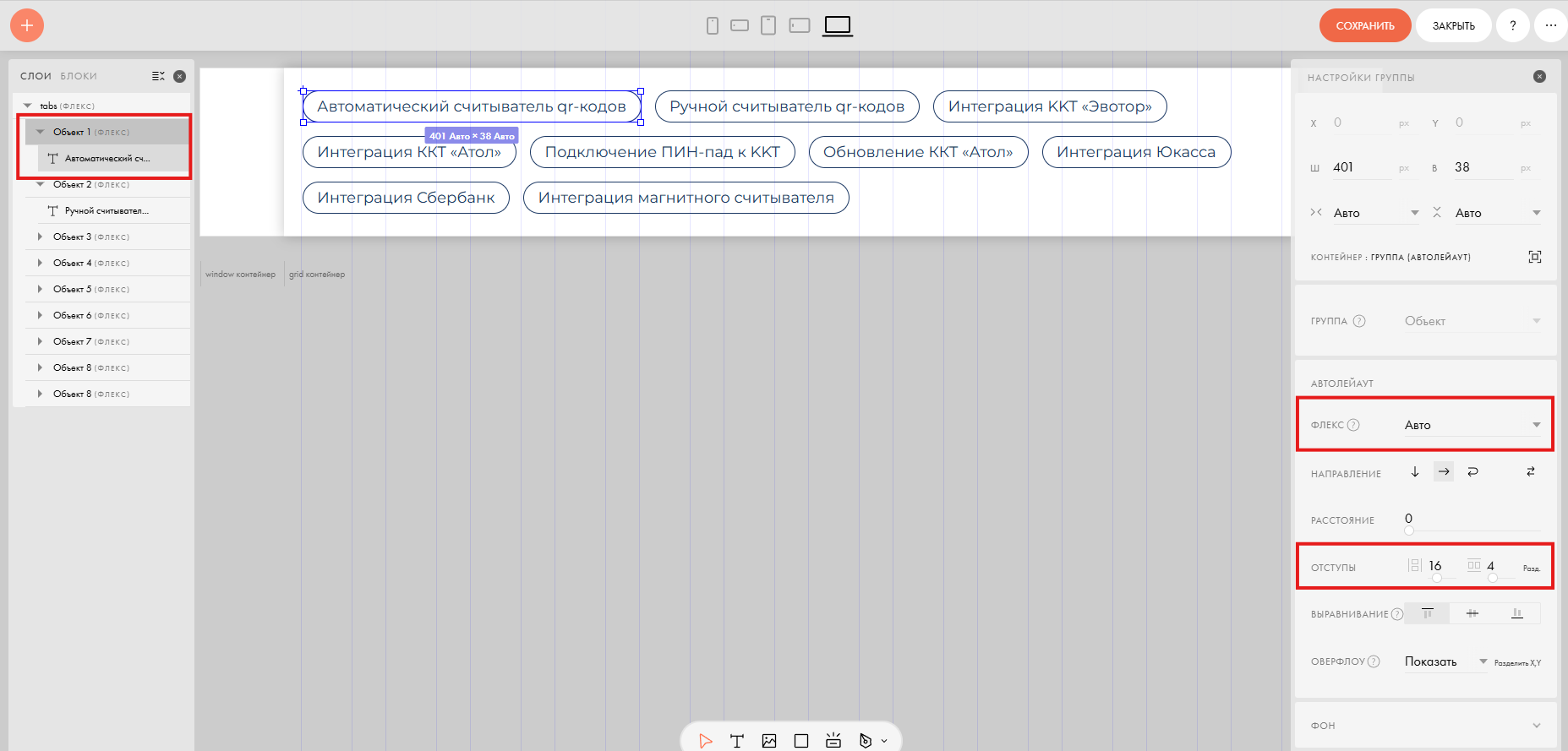Select the desktop laptop screen icon

click(x=838, y=25)
